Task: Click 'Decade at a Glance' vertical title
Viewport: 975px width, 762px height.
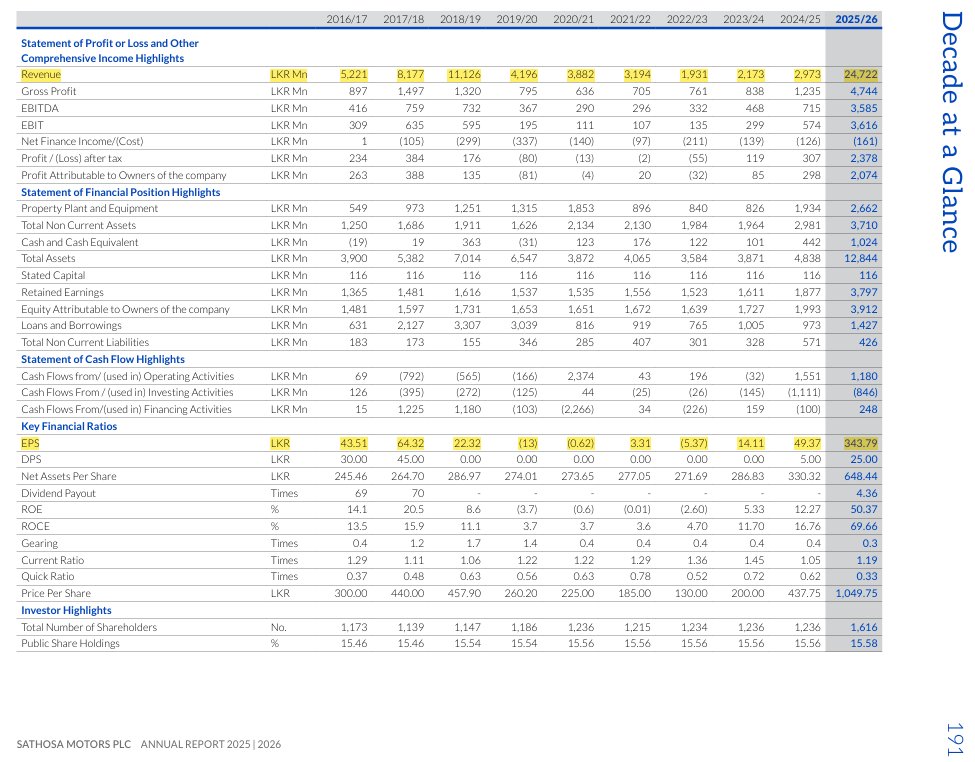Action: pyautogui.click(x=951, y=132)
